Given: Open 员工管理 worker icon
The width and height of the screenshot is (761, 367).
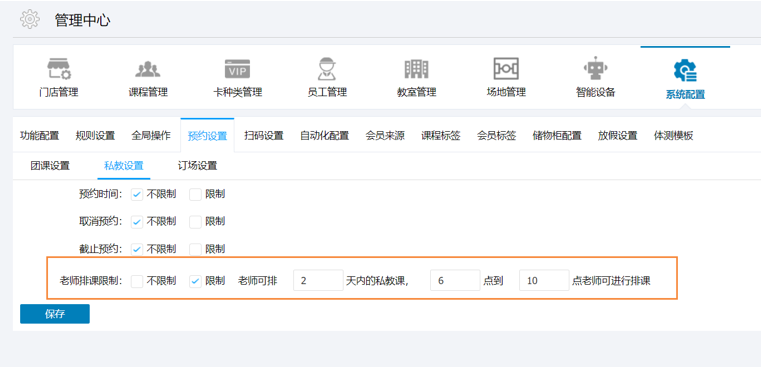Looking at the screenshot, I should coord(327,68).
